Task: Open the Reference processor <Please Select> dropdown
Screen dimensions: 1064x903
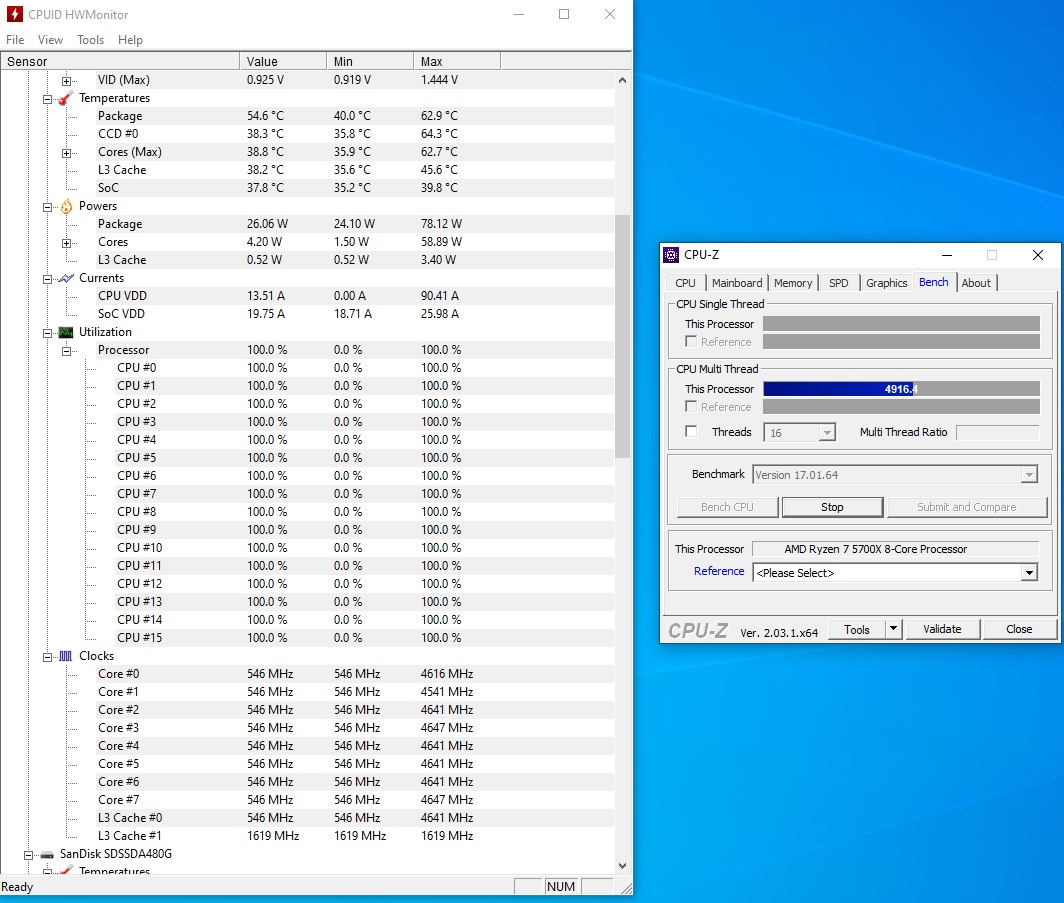Action: (1029, 573)
